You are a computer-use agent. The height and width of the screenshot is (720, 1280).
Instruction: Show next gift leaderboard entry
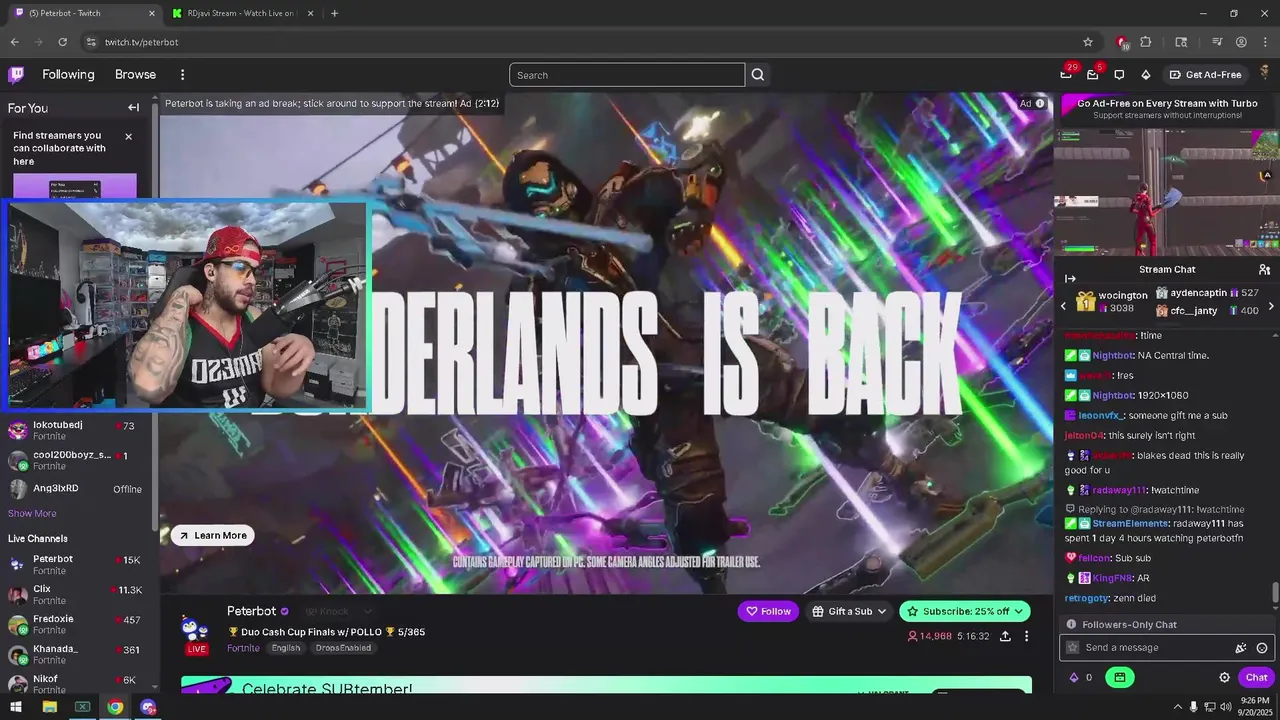(x=1271, y=306)
